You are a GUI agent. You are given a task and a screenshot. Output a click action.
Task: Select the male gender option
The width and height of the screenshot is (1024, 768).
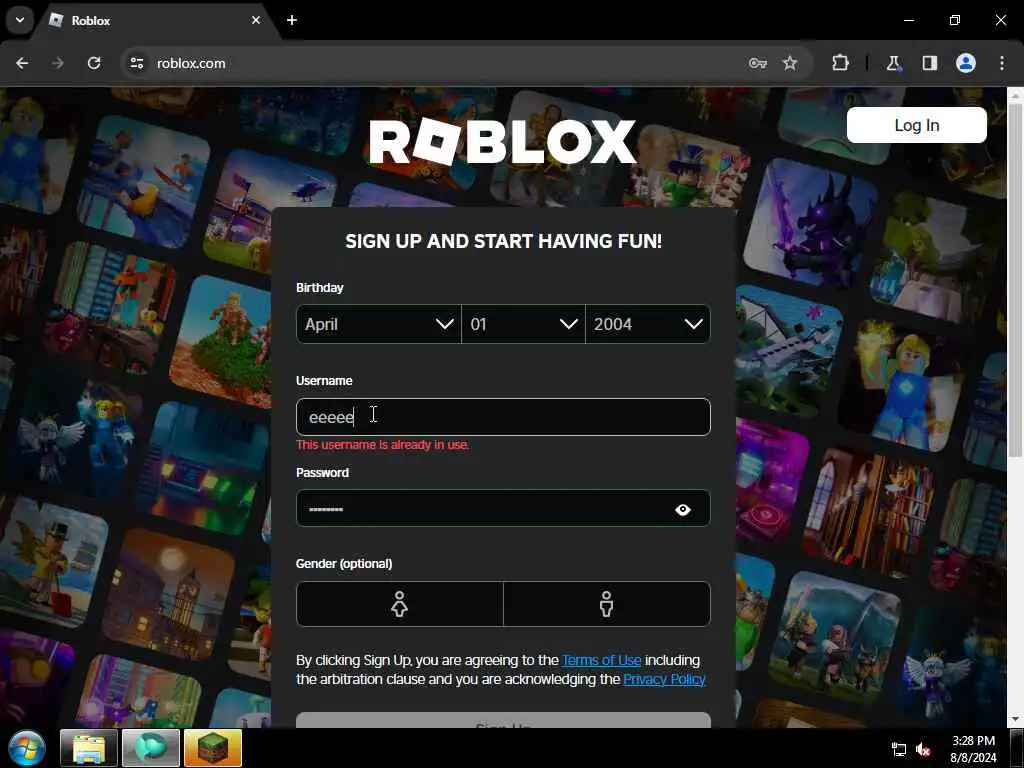[x=607, y=604]
